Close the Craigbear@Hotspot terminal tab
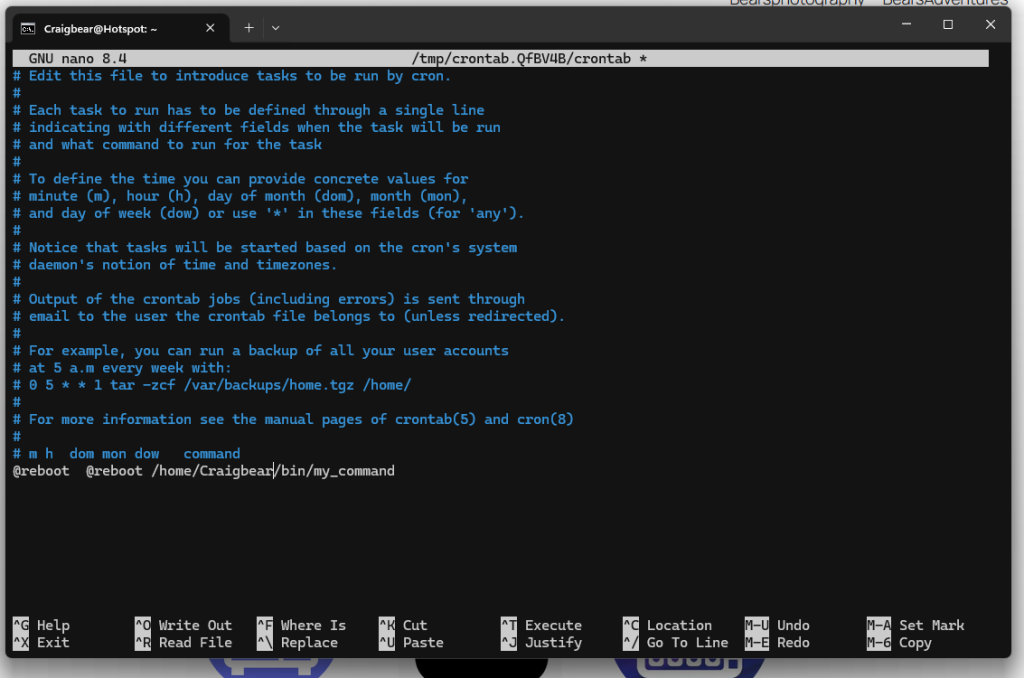The height and width of the screenshot is (678, 1024). [x=211, y=29]
